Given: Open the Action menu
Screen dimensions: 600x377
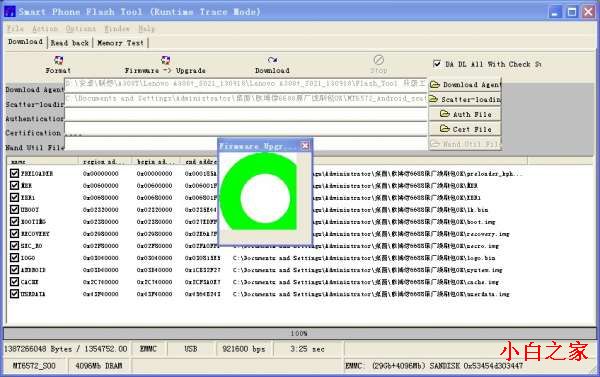Looking at the screenshot, I should (x=45, y=29).
